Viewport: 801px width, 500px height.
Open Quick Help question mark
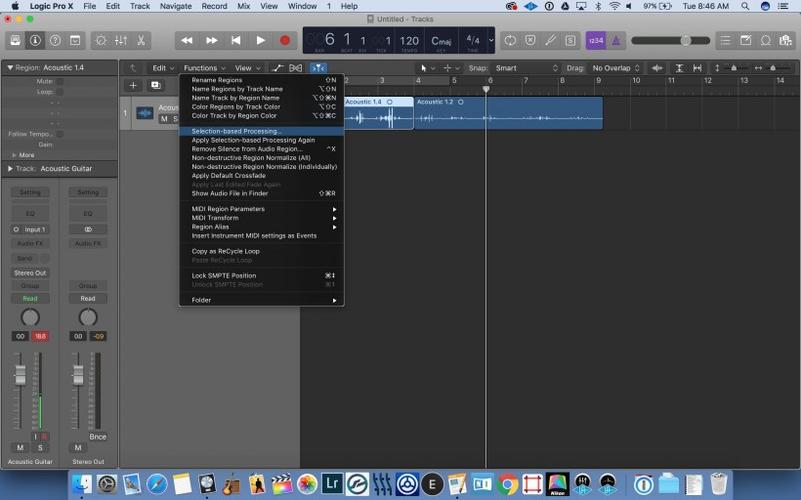pos(55,40)
